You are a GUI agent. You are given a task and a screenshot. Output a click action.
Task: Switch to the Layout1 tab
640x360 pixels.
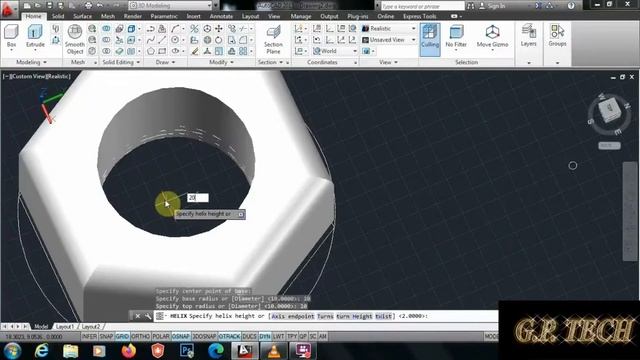[x=64, y=327]
